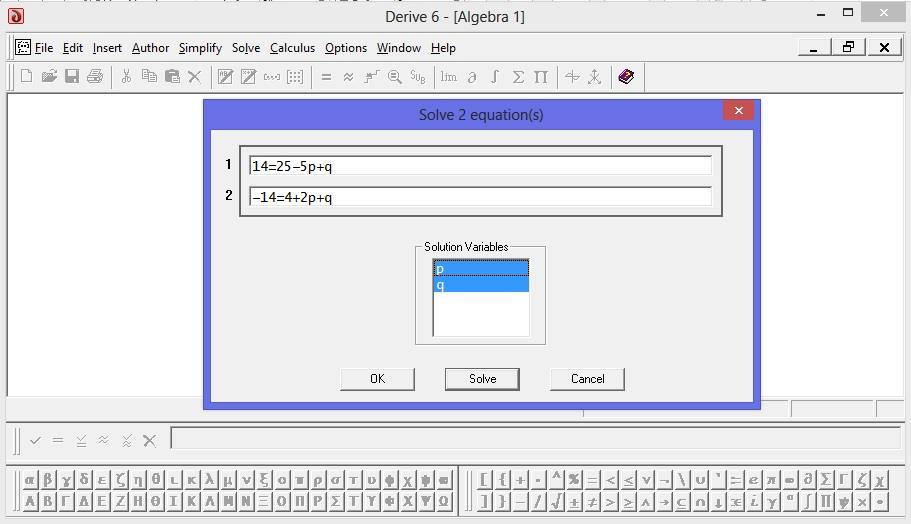Image resolution: width=911 pixels, height=524 pixels.
Task: Open the 3D-plot window icon
Action: [x=594, y=77]
